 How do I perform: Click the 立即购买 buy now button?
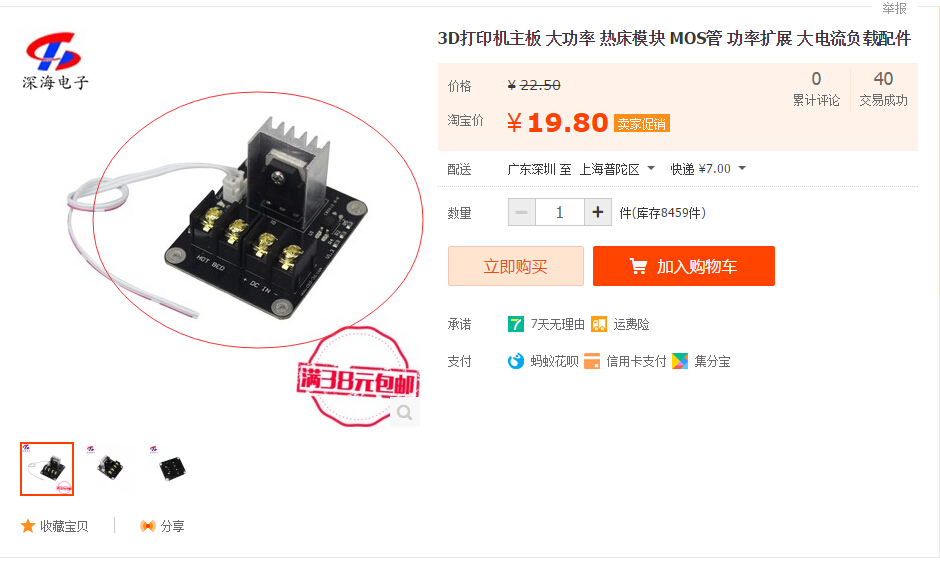pos(516,266)
